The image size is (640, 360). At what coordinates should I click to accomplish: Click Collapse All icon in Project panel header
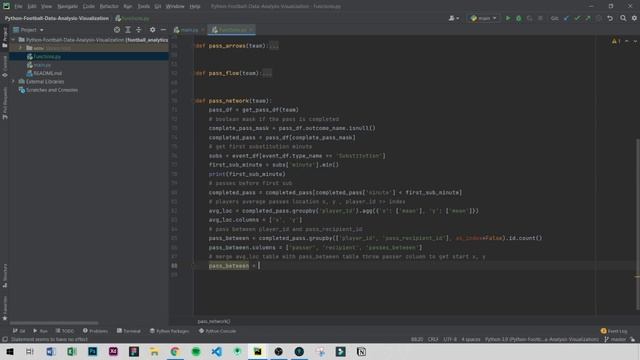tap(138, 30)
